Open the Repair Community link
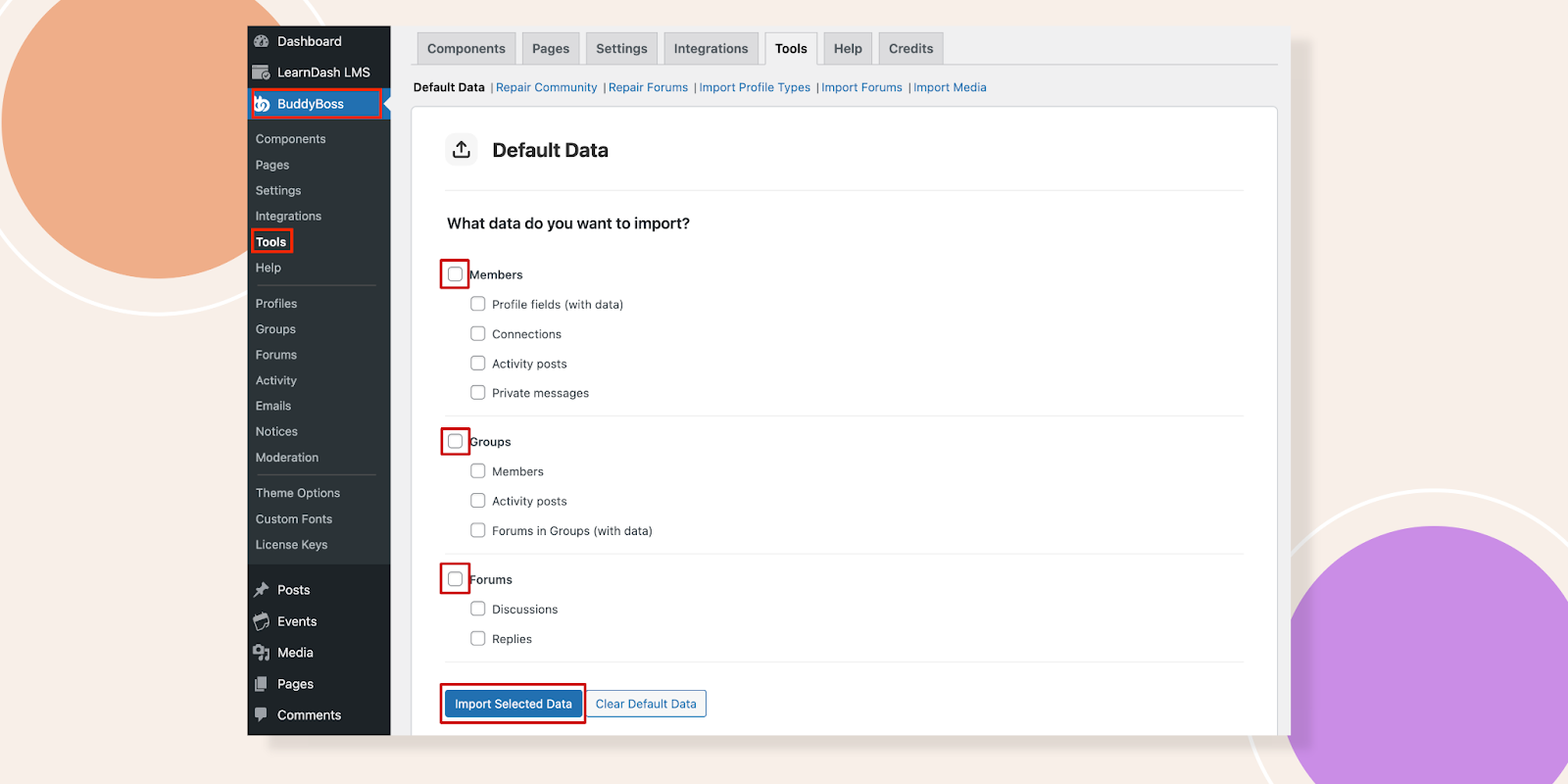This screenshot has height=784, width=1568. tap(546, 87)
